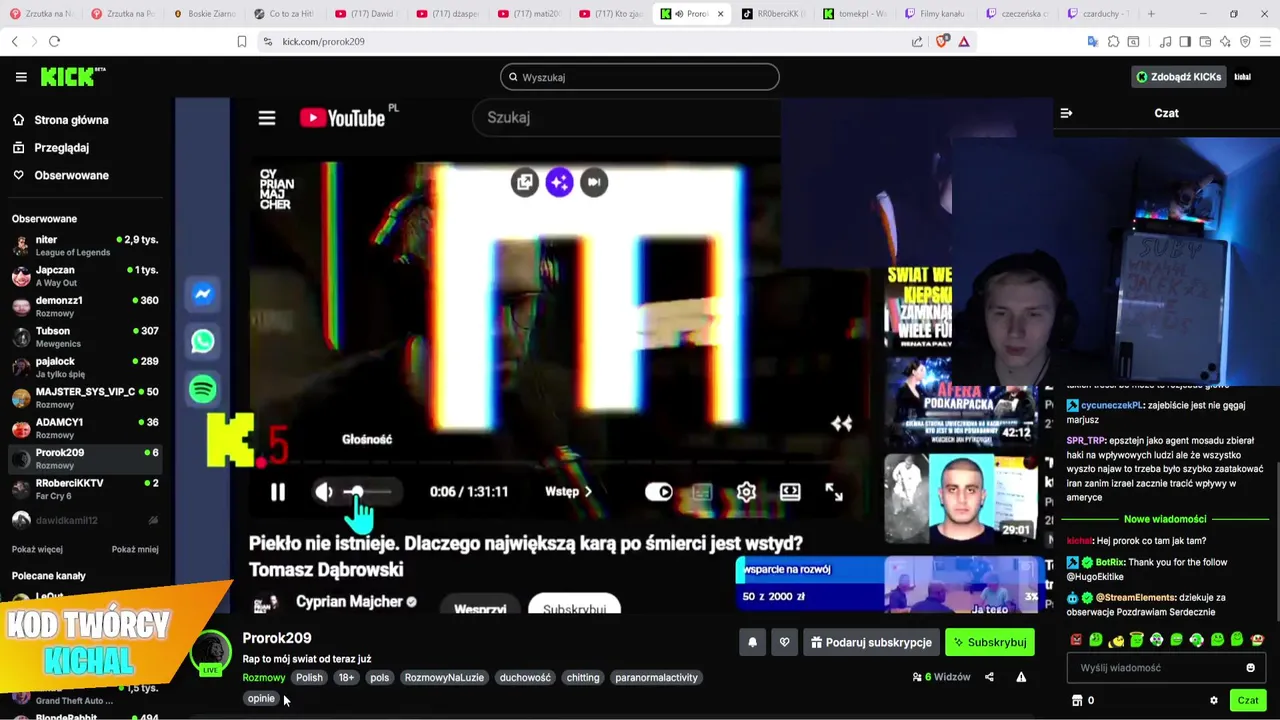Switch to the RR0berciKK browser tab
The width and height of the screenshot is (1280, 720).
click(774, 14)
